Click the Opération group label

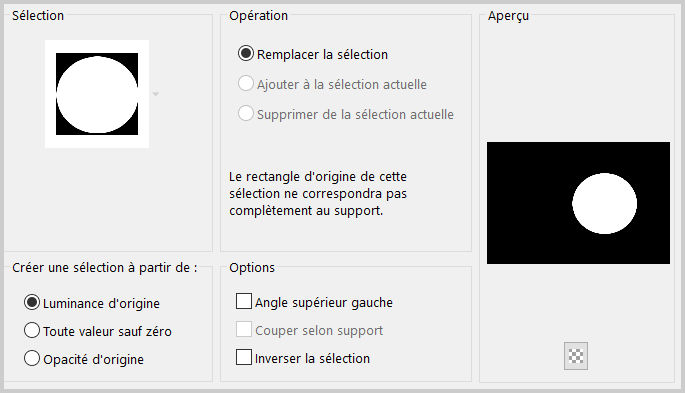(259, 16)
